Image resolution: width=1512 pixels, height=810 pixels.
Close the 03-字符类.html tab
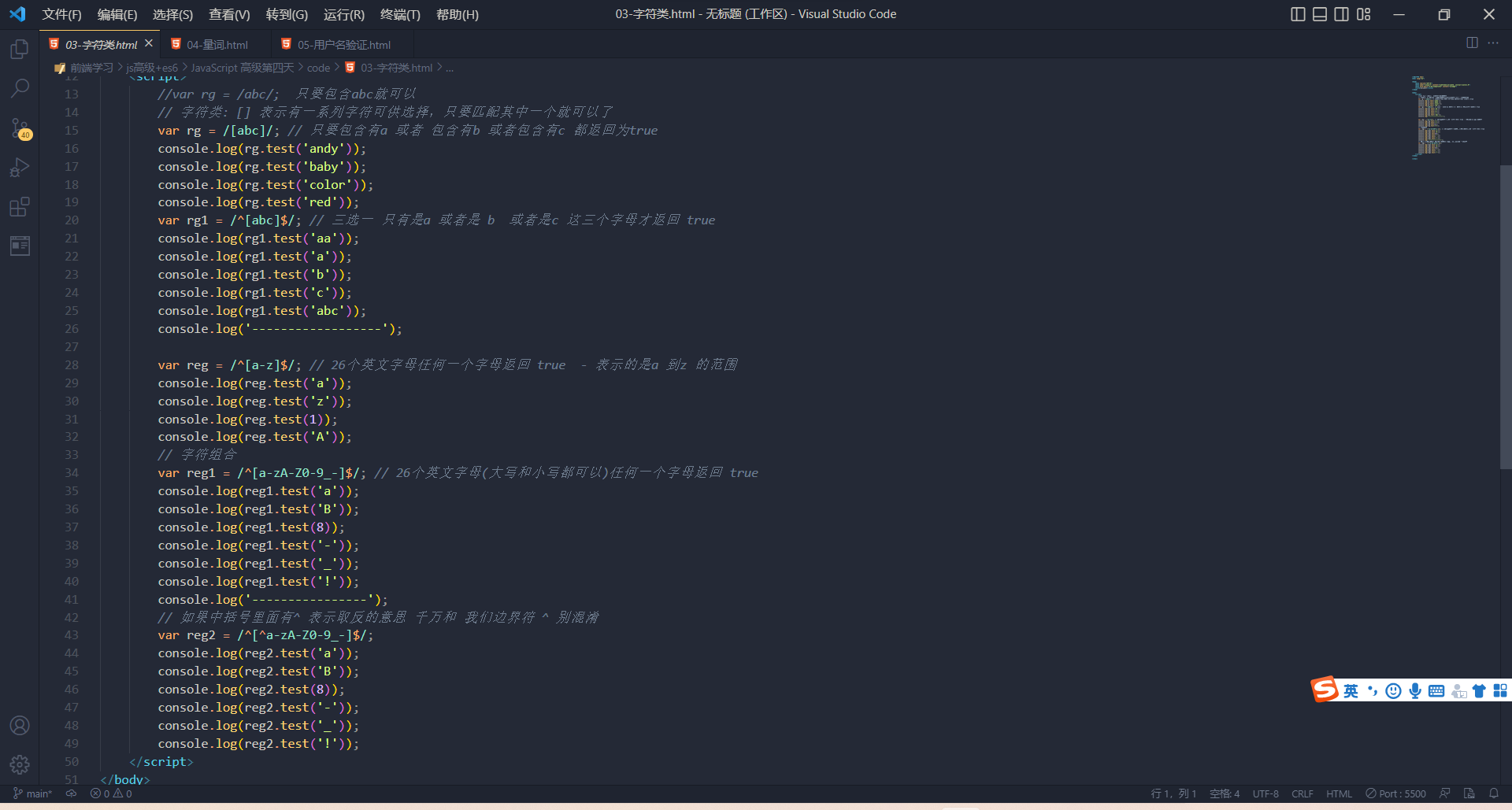(x=149, y=43)
